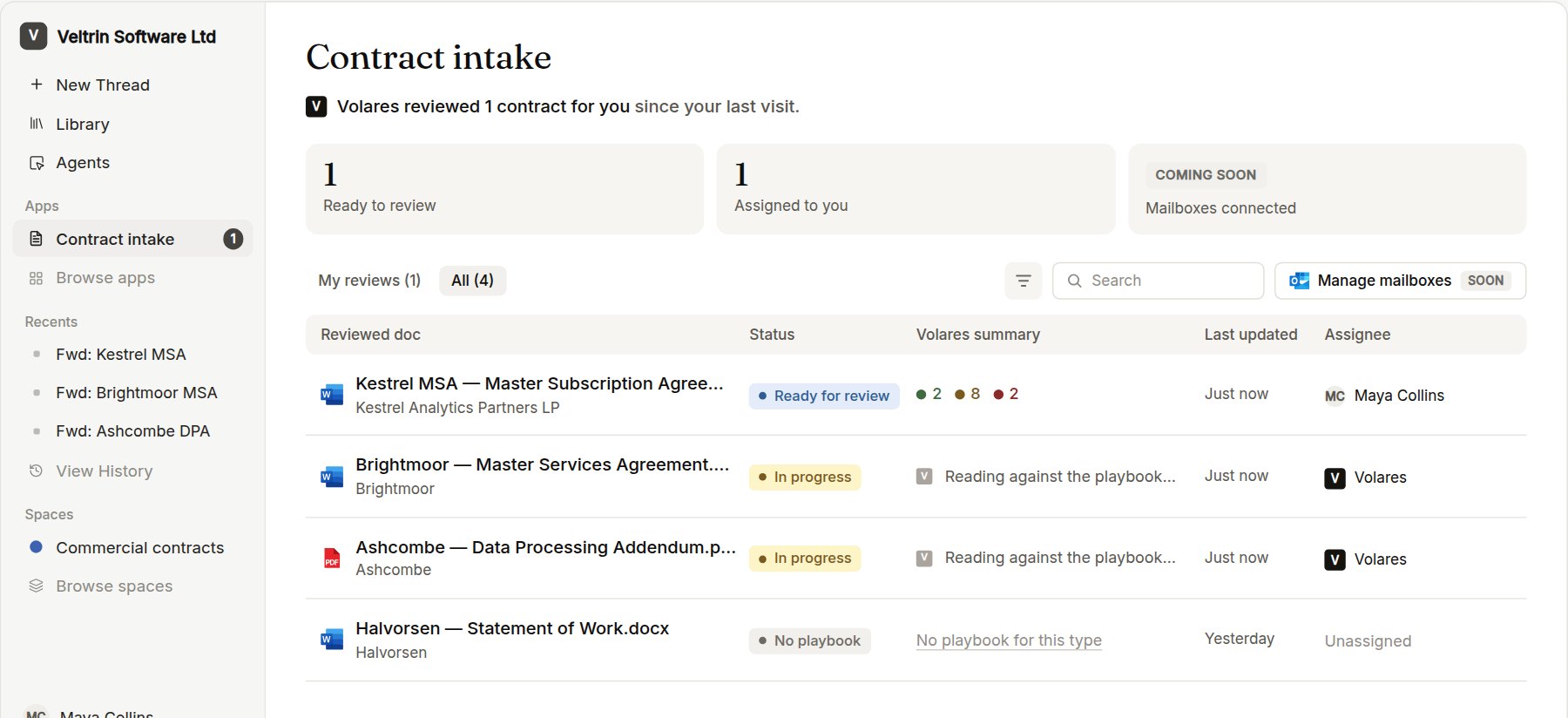Click the Volares icon beside the review summary
This screenshot has height=718, width=1568.
316,106
